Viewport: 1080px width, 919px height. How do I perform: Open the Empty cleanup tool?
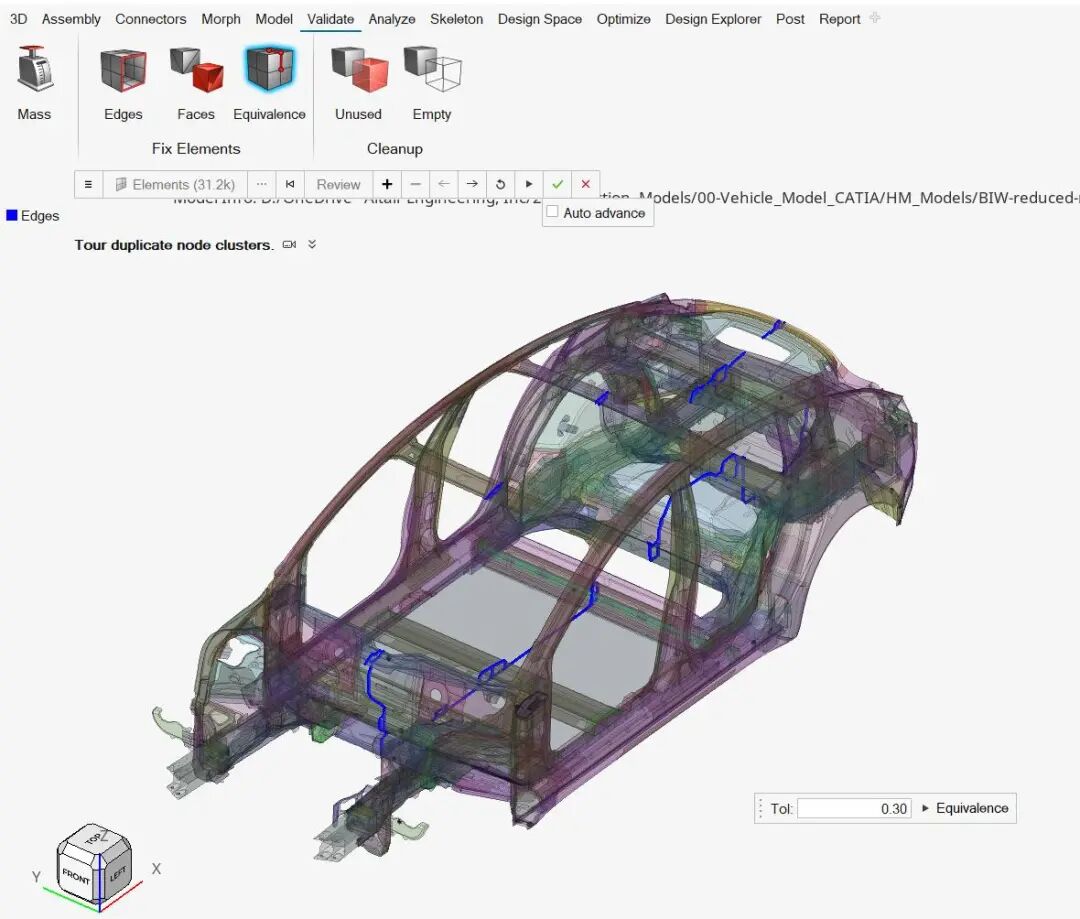point(432,72)
